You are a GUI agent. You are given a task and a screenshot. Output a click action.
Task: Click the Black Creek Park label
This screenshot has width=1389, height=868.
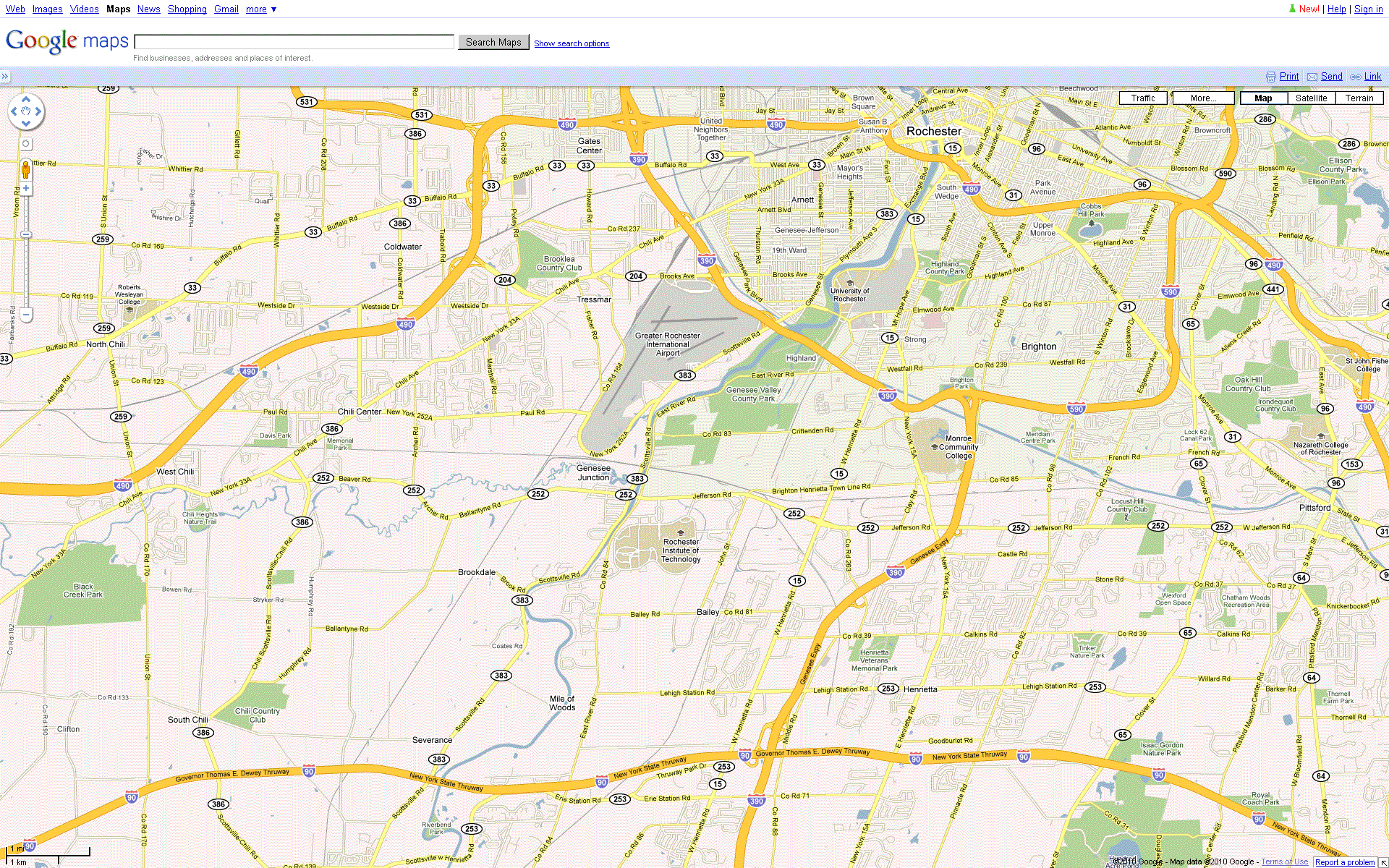(83, 591)
